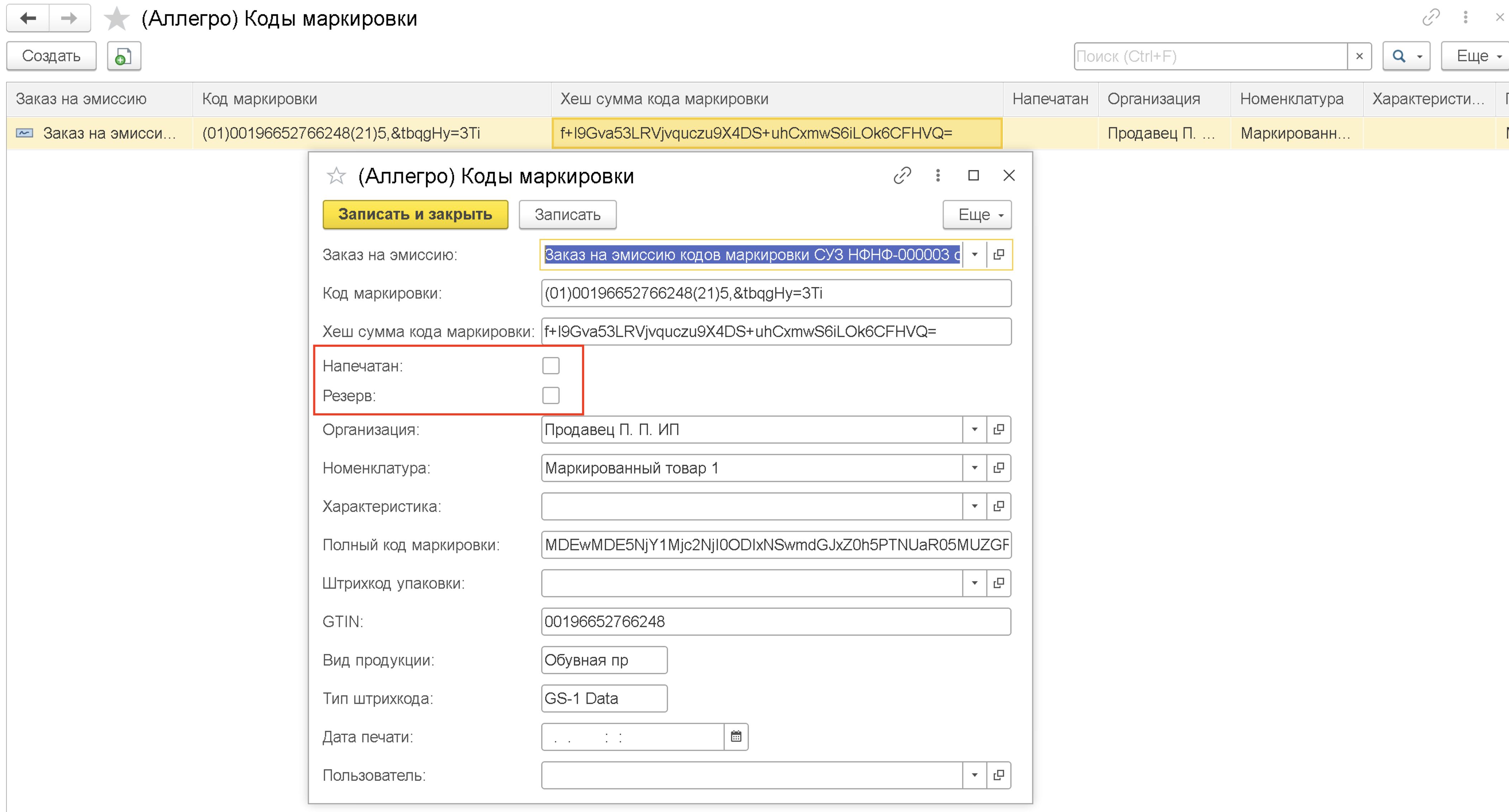Create new item by copying icon
Viewport: 1509px width, 812px height.
(124, 56)
